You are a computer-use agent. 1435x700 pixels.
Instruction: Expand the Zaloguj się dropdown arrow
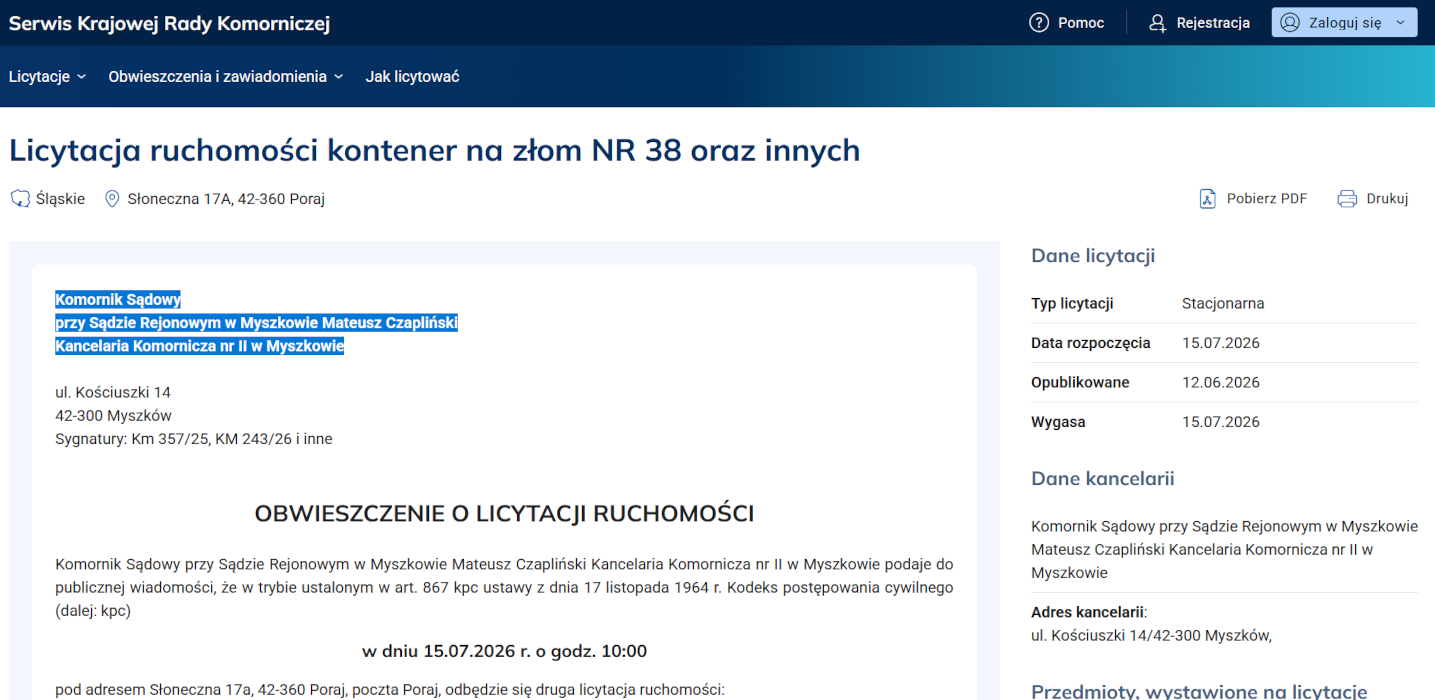(1400, 23)
